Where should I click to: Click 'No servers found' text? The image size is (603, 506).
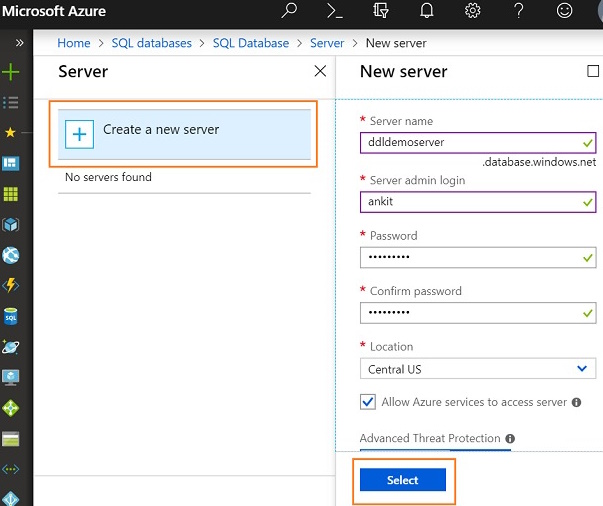tap(108, 177)
